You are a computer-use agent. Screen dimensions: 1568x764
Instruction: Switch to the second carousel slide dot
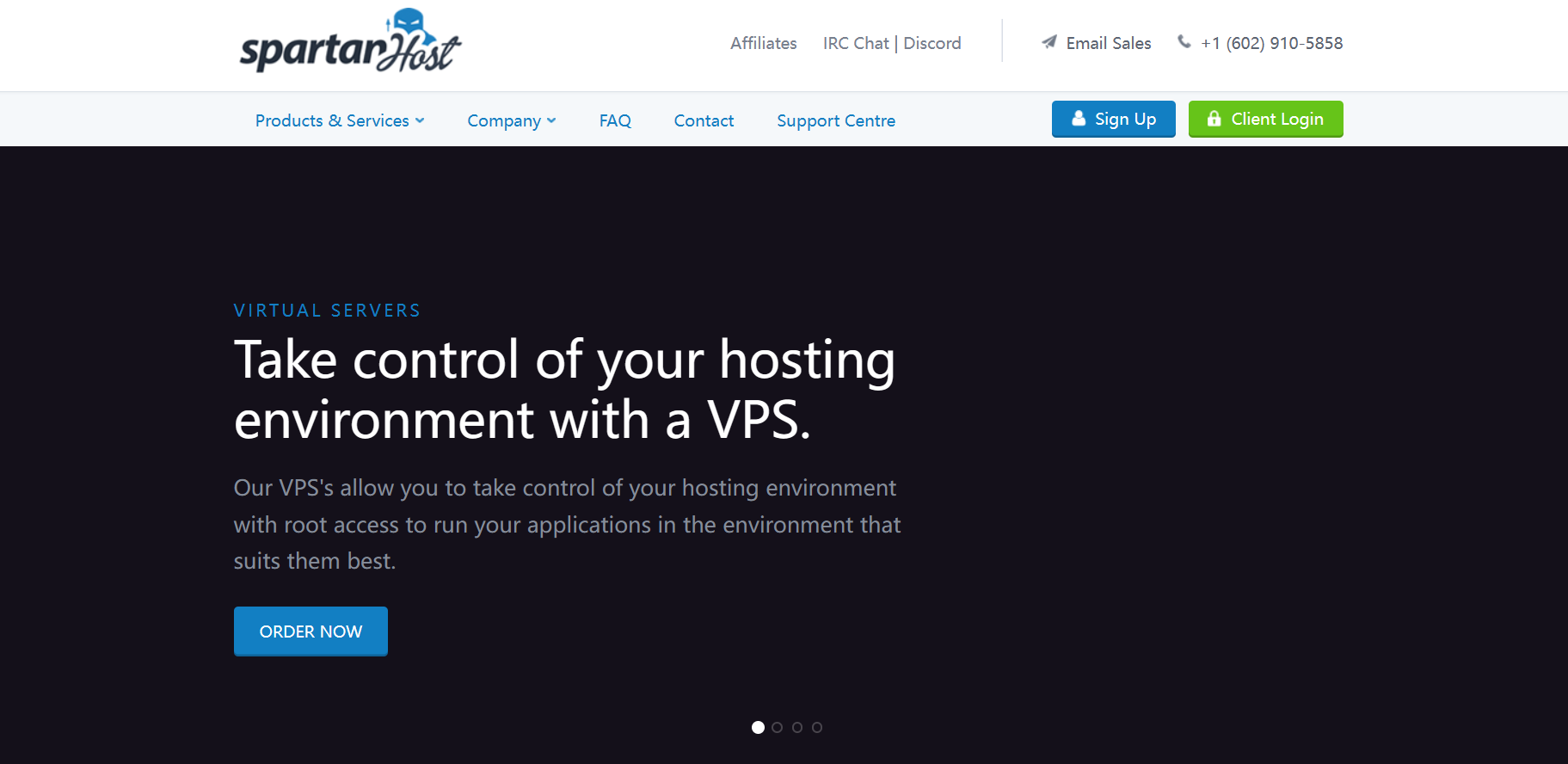coord(778,727)
